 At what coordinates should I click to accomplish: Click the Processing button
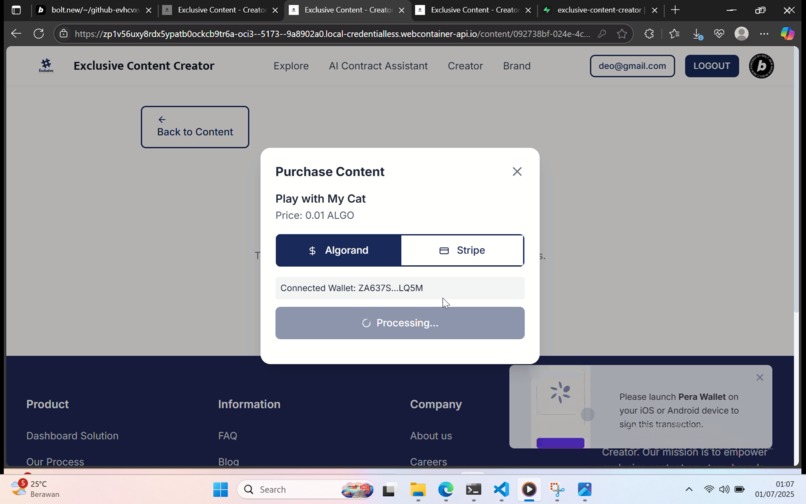[400, 323]
